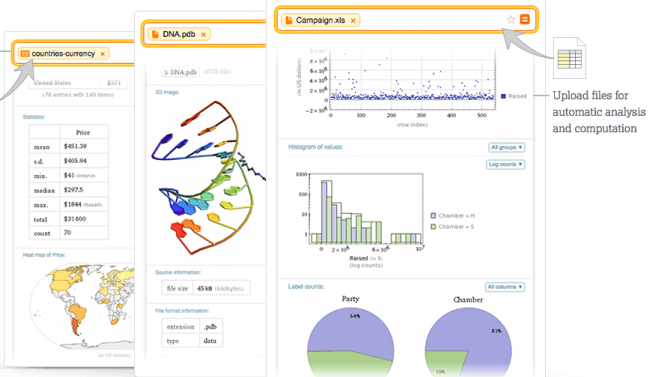This screenshot has height=377, width=659.
Task: Click the favorite star icon in Campaign input
Action: click(511, 19)
